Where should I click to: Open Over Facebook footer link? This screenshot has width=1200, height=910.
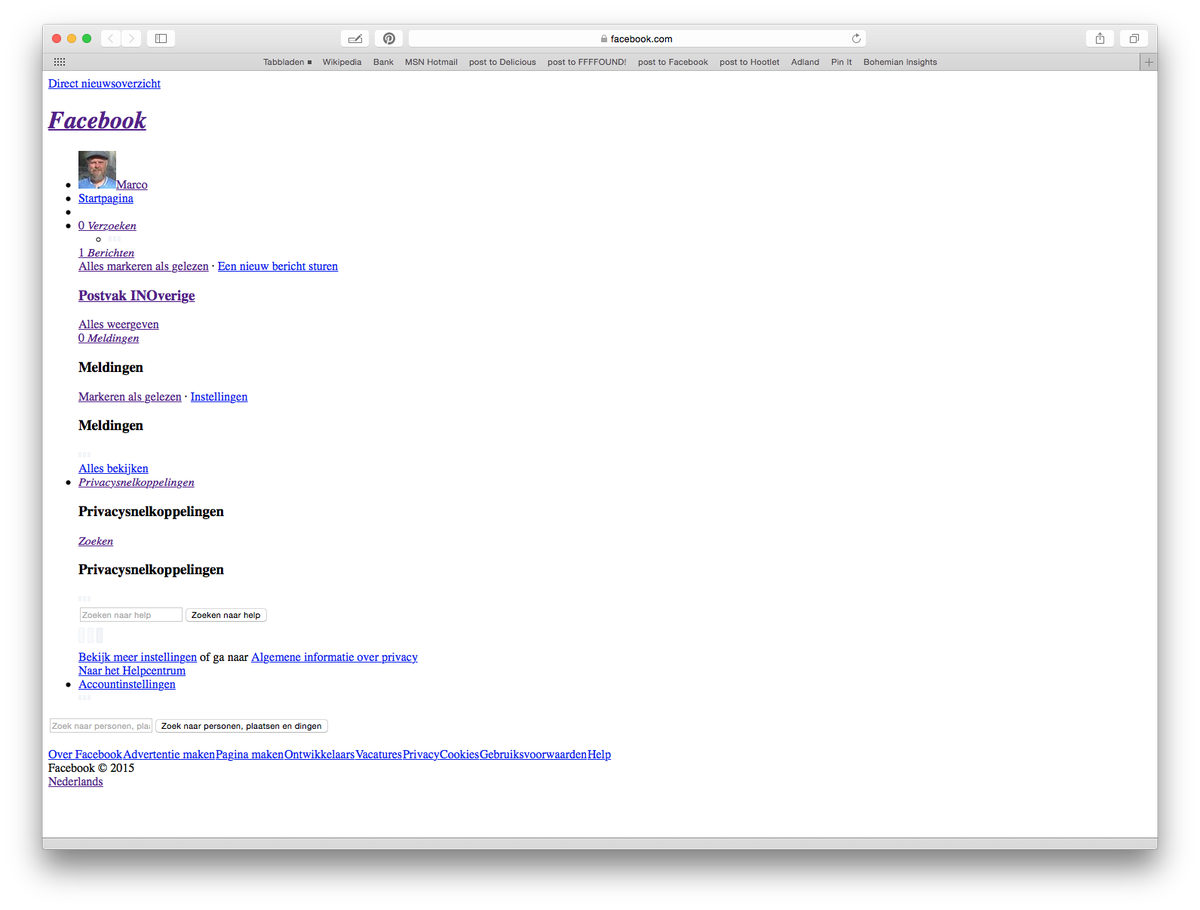pos(85,755)
